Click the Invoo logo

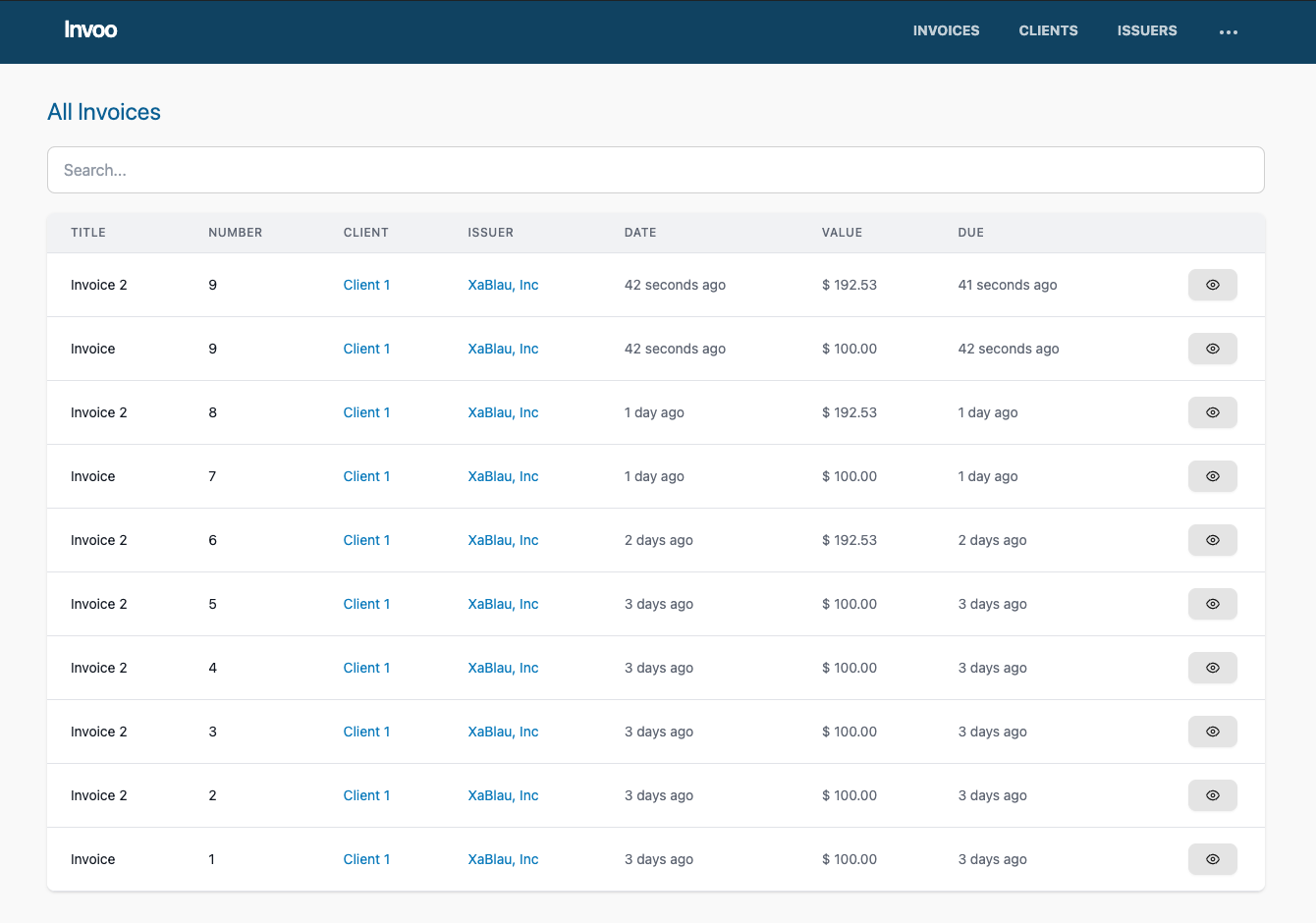[90, 30]
